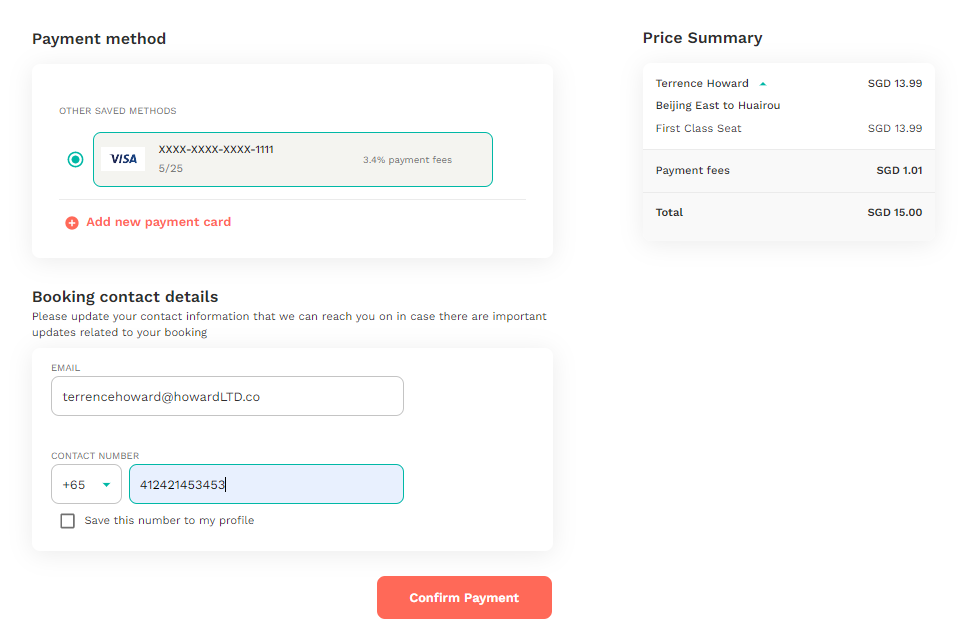Screen dimensions: 976x634
Task: Click the masked card number ending in 1111
Action: coord(216,149)
